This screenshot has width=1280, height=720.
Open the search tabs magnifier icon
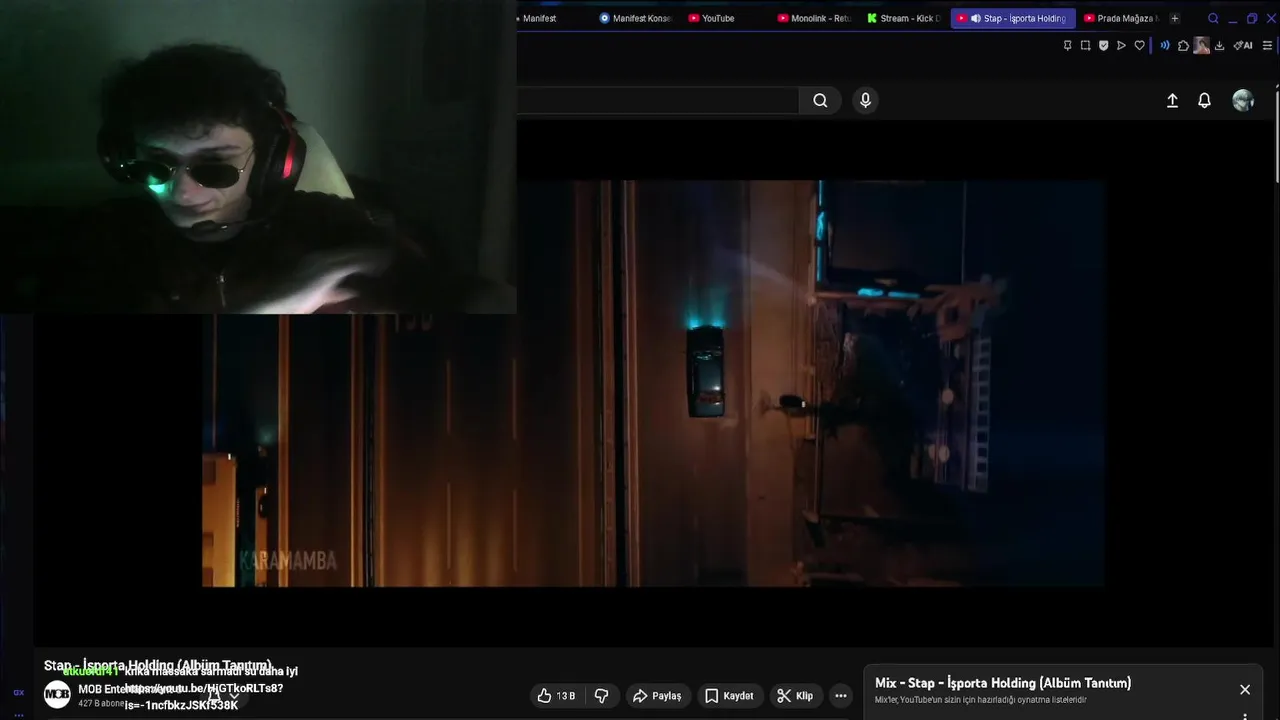tap(1213, 18)
